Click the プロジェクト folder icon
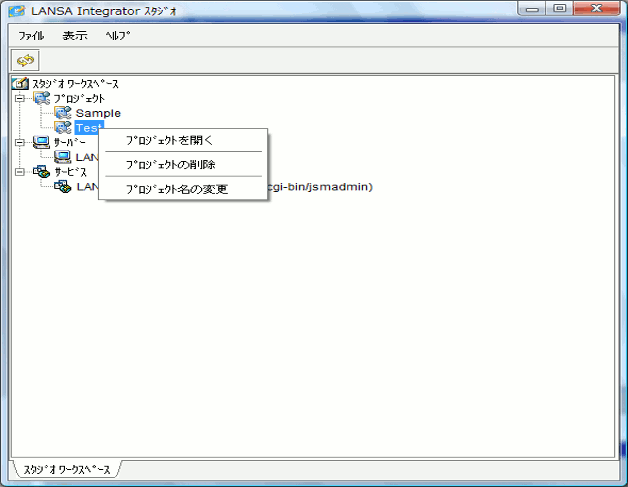 (x=42, y=98)
